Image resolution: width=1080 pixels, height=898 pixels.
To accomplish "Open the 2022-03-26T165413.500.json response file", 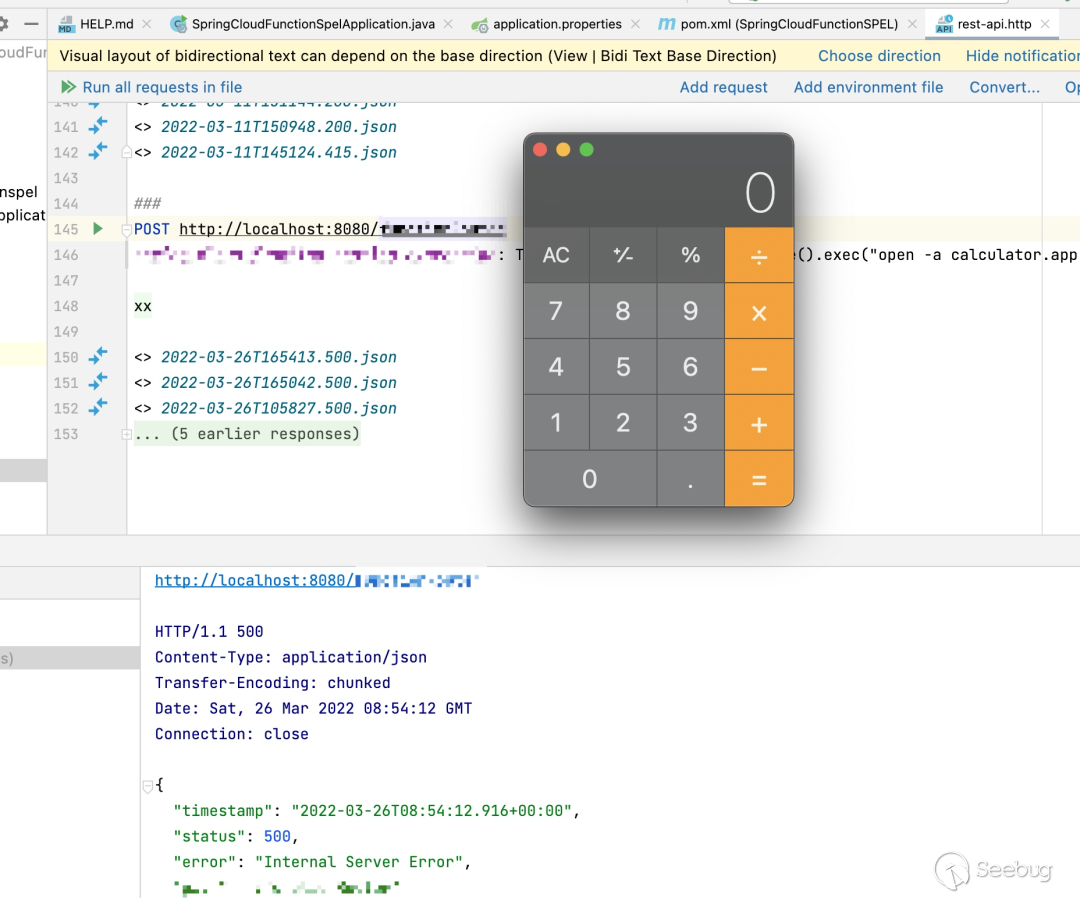I will pos(278,357).
